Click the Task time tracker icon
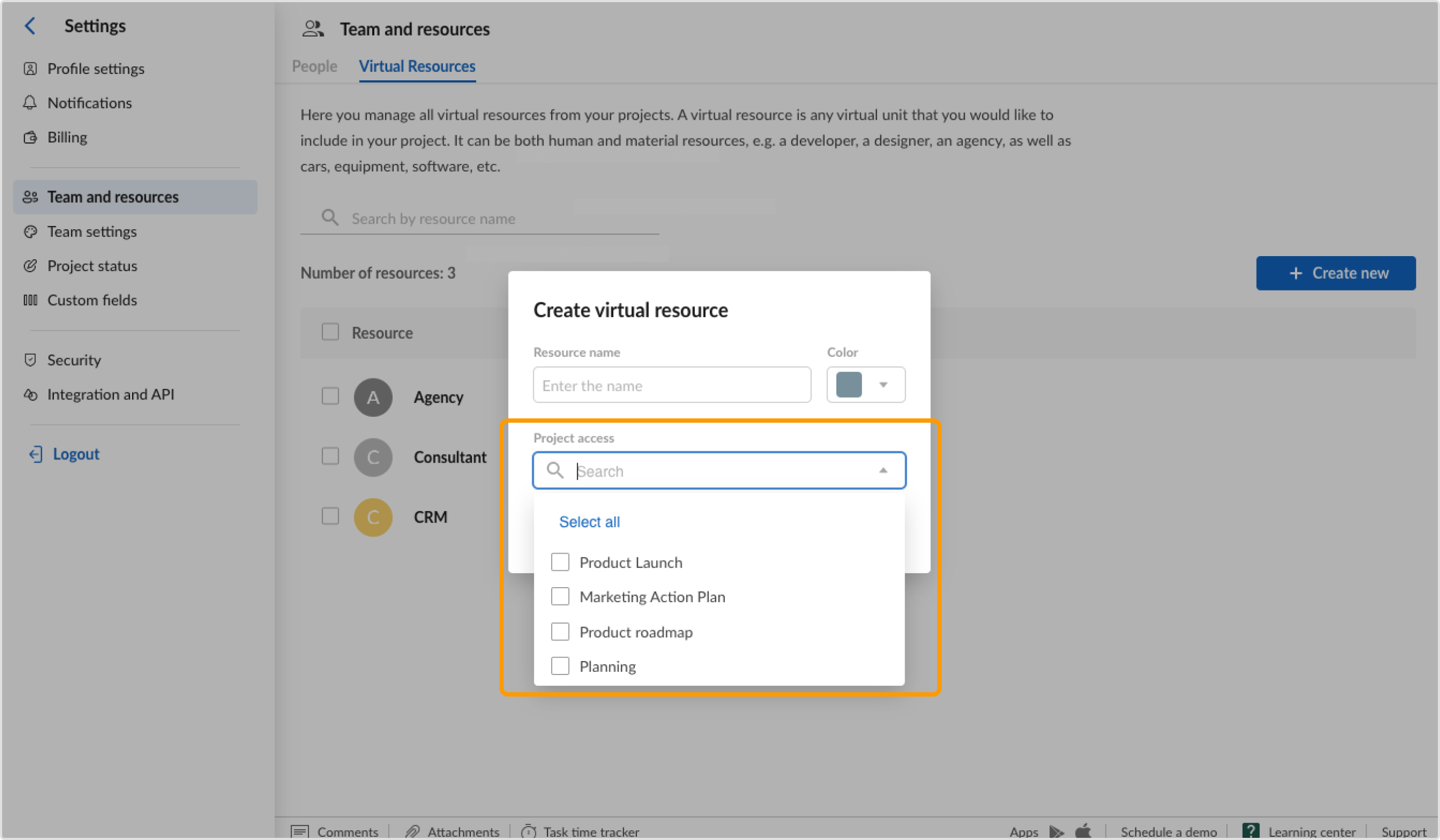Image resolution: width=1440 pixels, height=840 pixels. click(529, 831)
